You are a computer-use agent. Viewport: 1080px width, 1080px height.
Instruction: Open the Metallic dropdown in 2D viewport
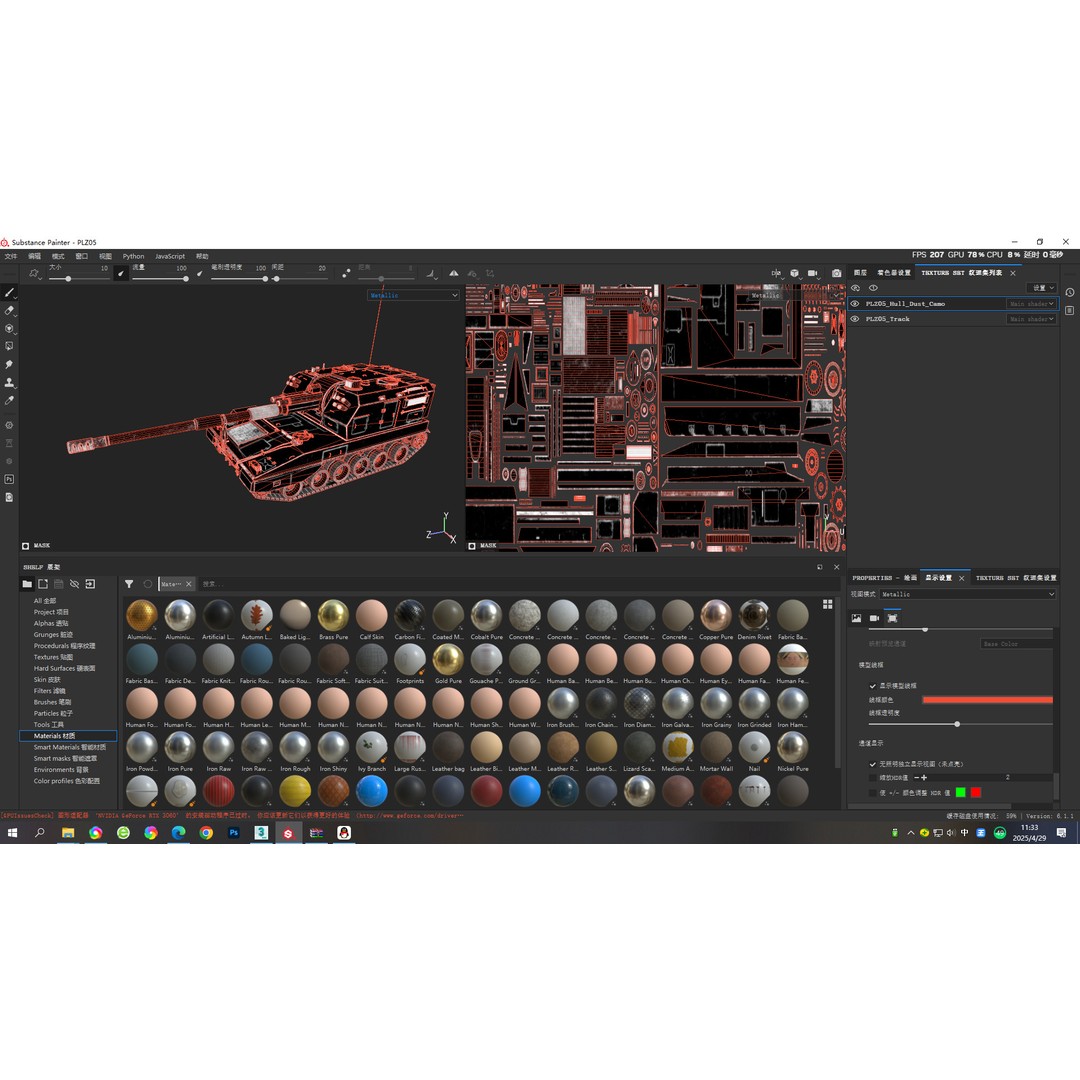796,295
